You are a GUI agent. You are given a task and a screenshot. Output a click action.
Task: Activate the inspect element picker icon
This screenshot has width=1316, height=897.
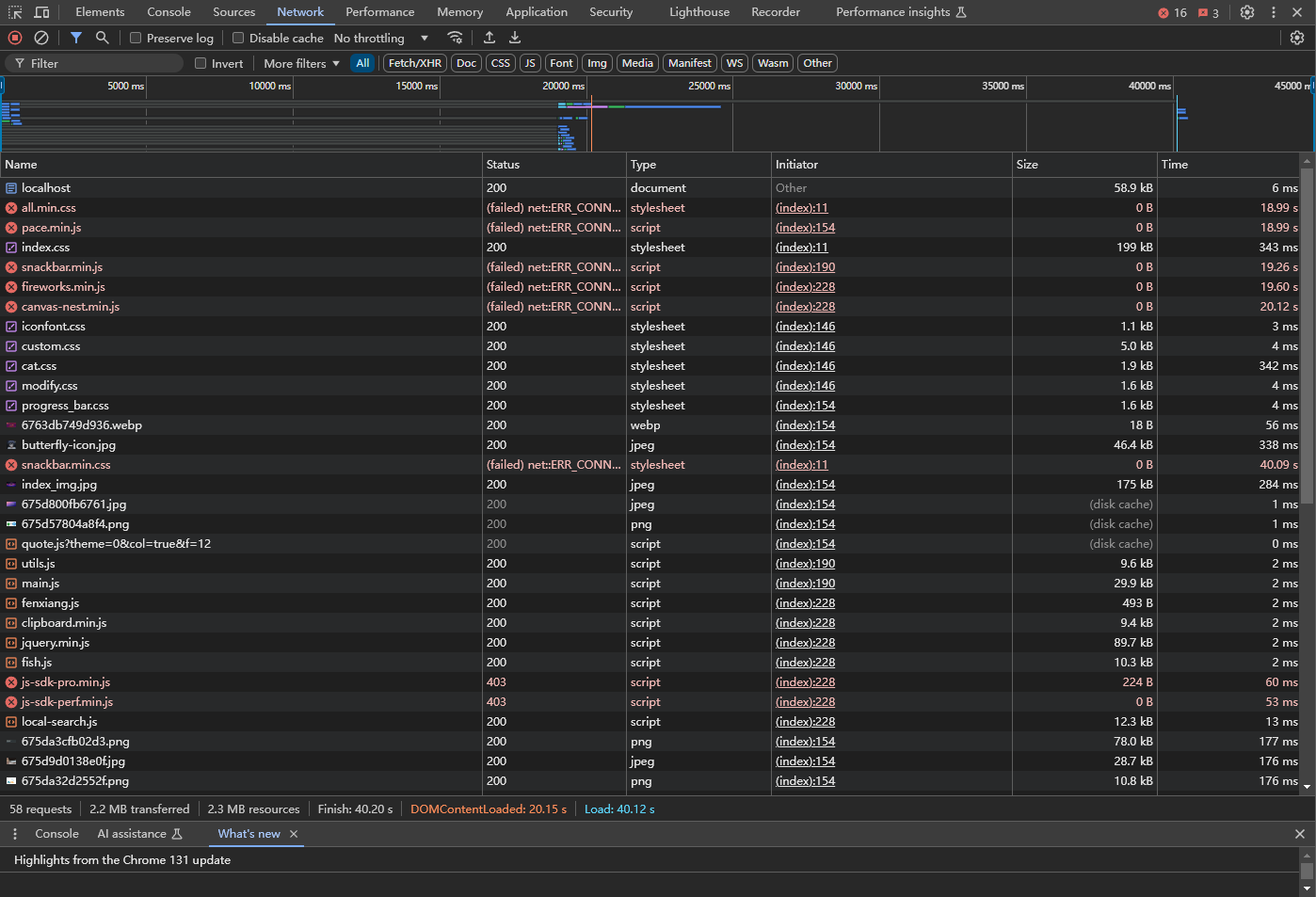pos(15,12)
